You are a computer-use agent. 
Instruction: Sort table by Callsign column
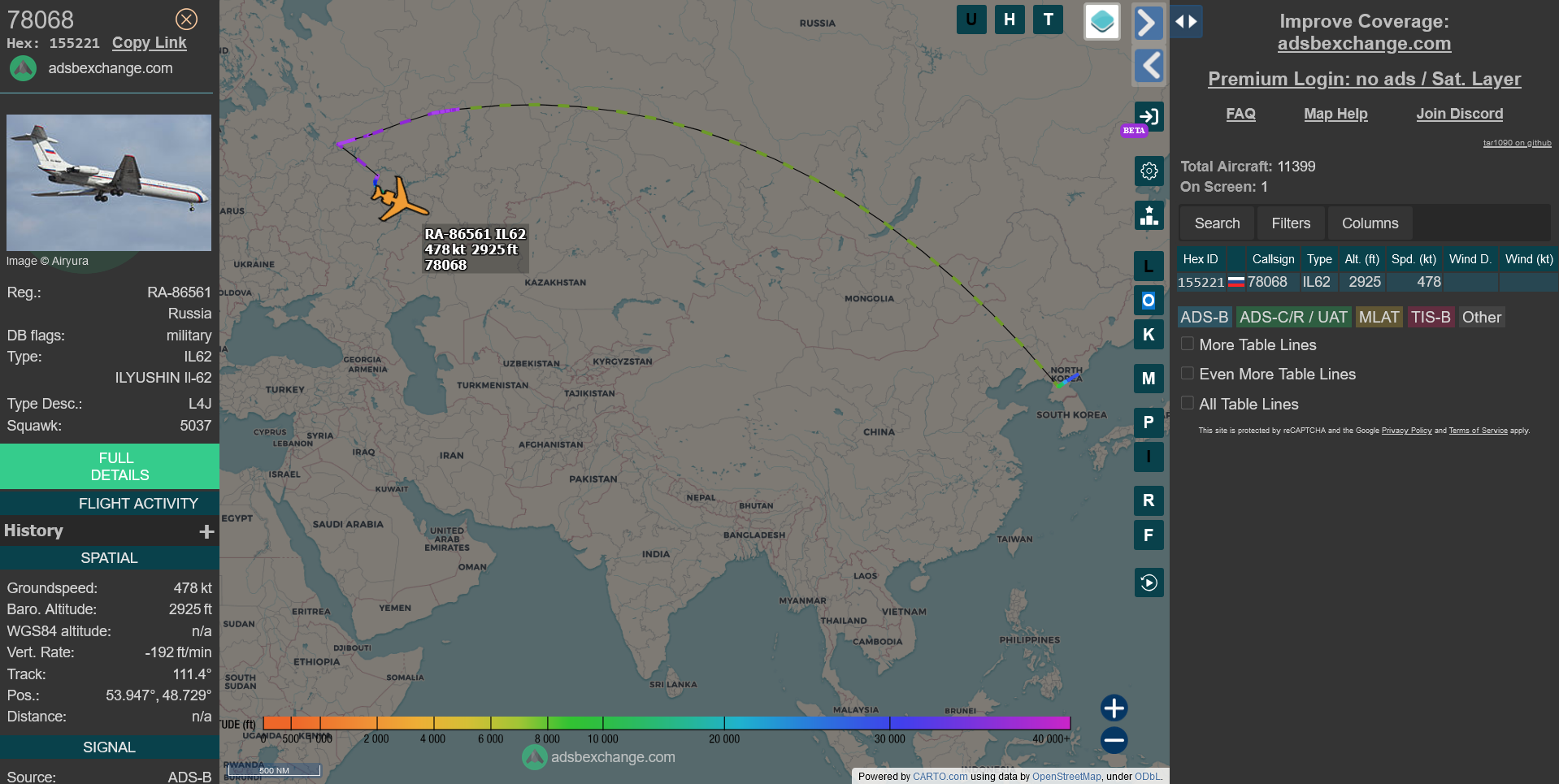coord(1273,259)
